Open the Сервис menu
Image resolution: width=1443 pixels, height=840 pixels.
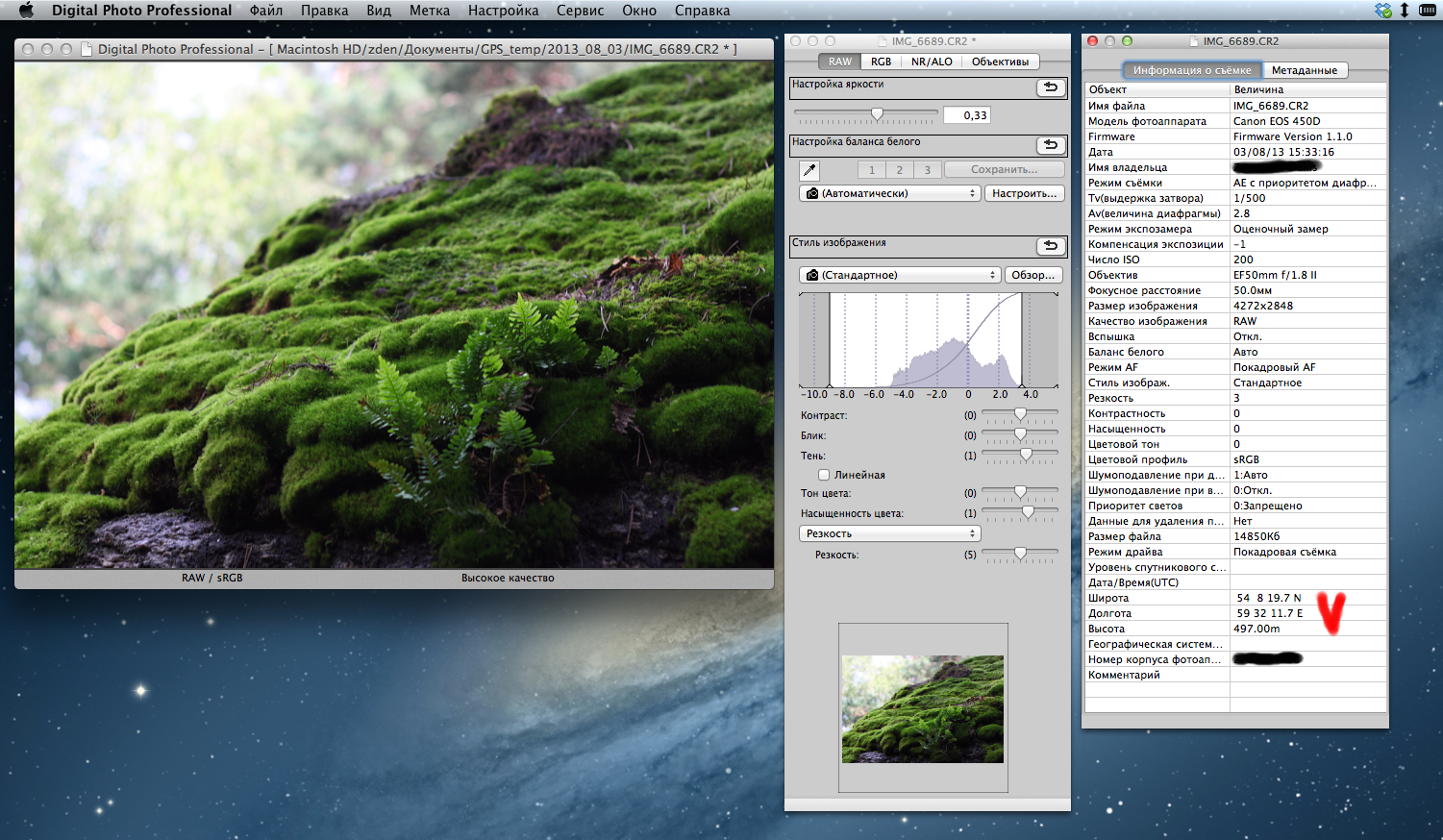[x=580, y=11]
